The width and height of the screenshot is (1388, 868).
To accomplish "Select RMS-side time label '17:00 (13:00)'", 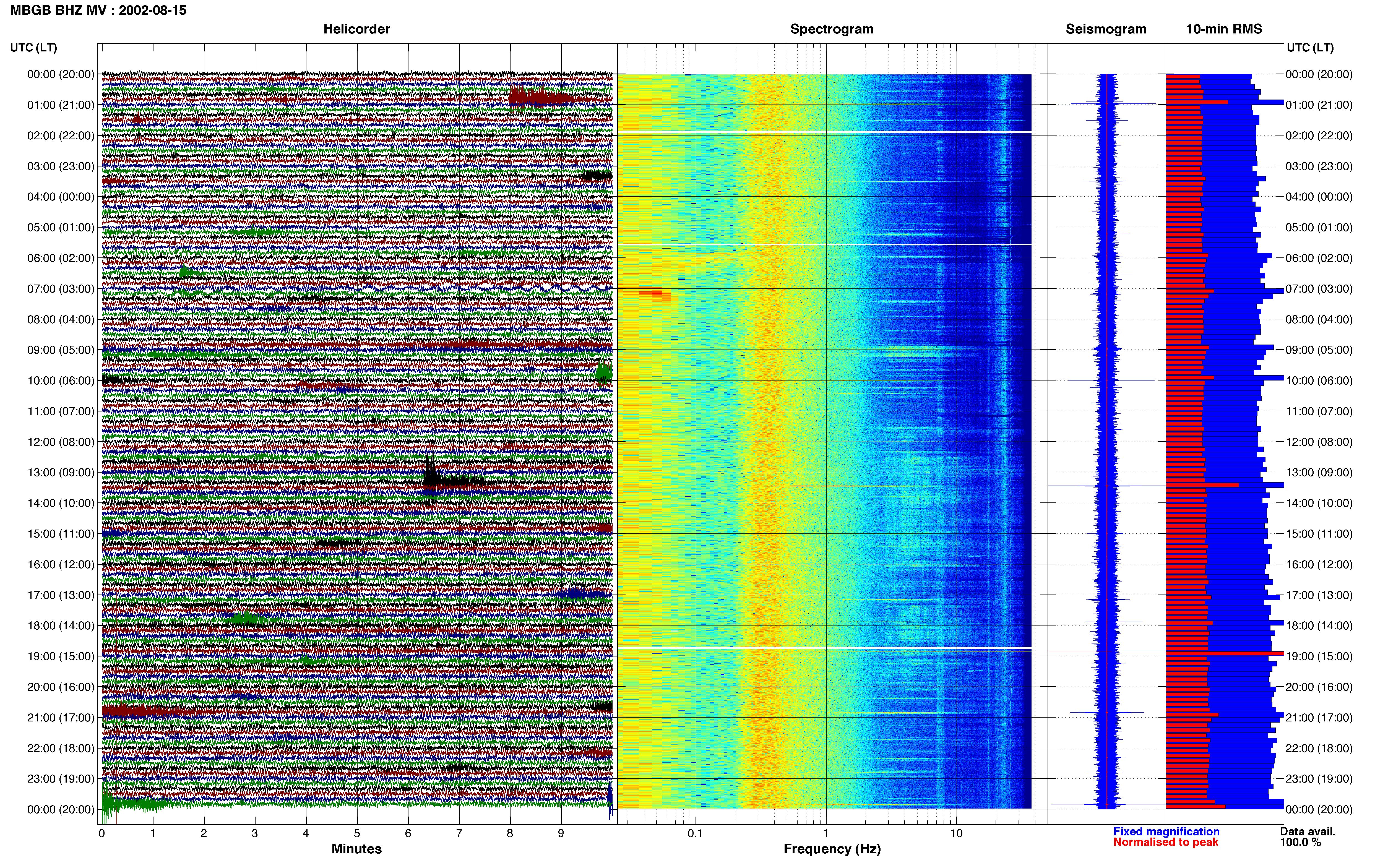I will pyautogui.click(x=1319, y=595).
